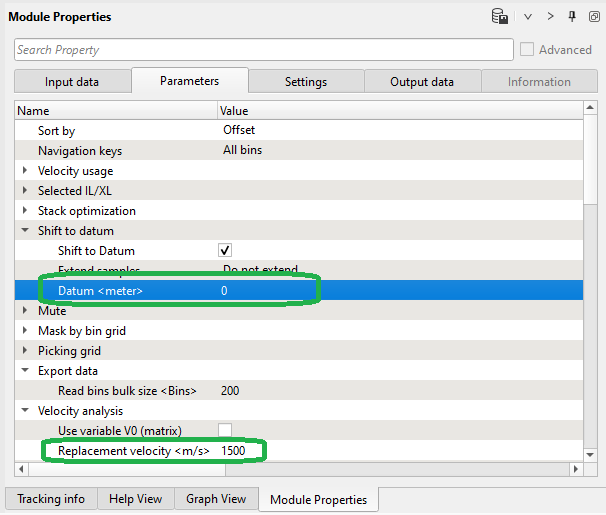Expand the Velocity usage group
This screenshot has width=606, height=515.
pos(26,171)
